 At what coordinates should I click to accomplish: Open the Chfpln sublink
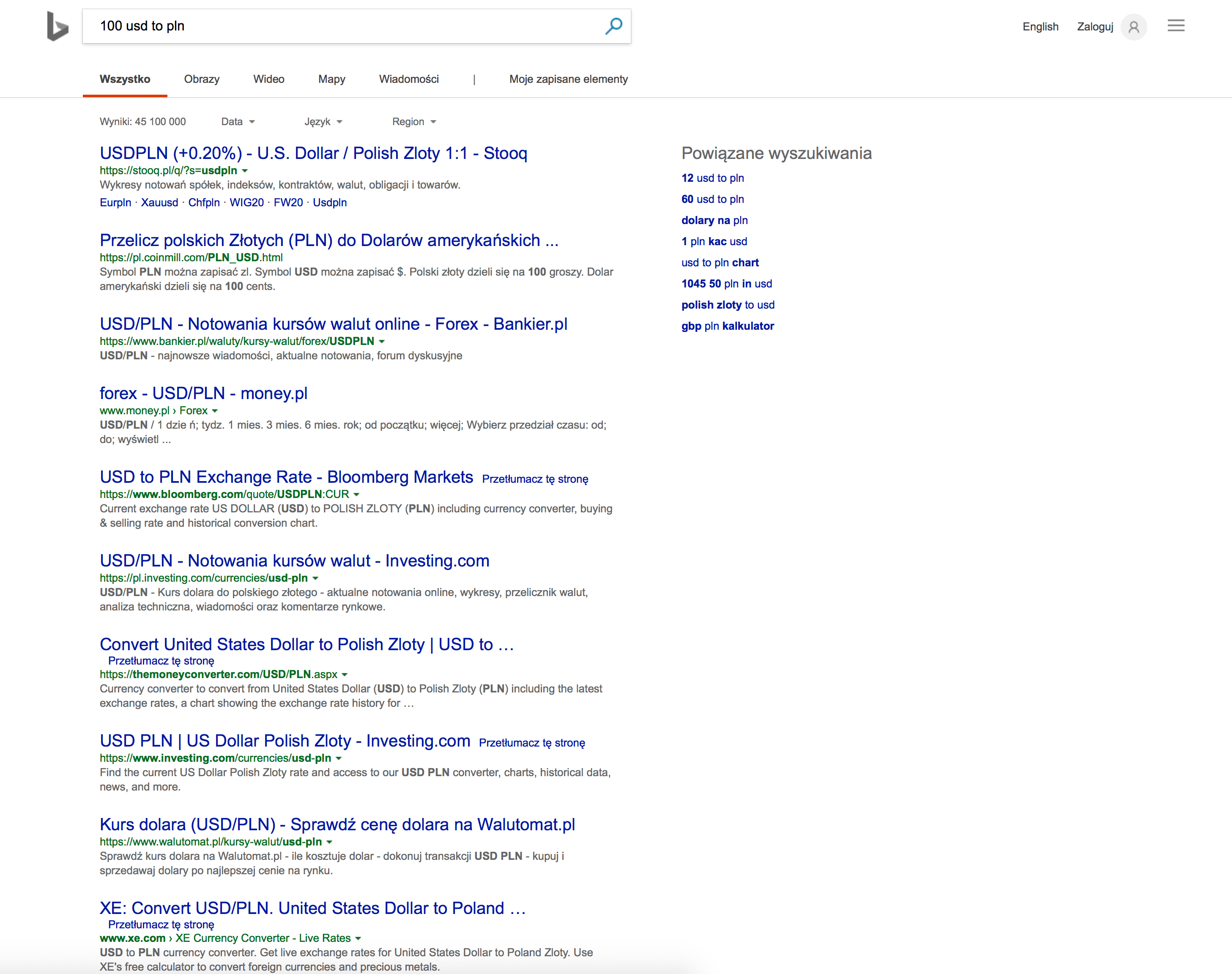coord(204,202)
